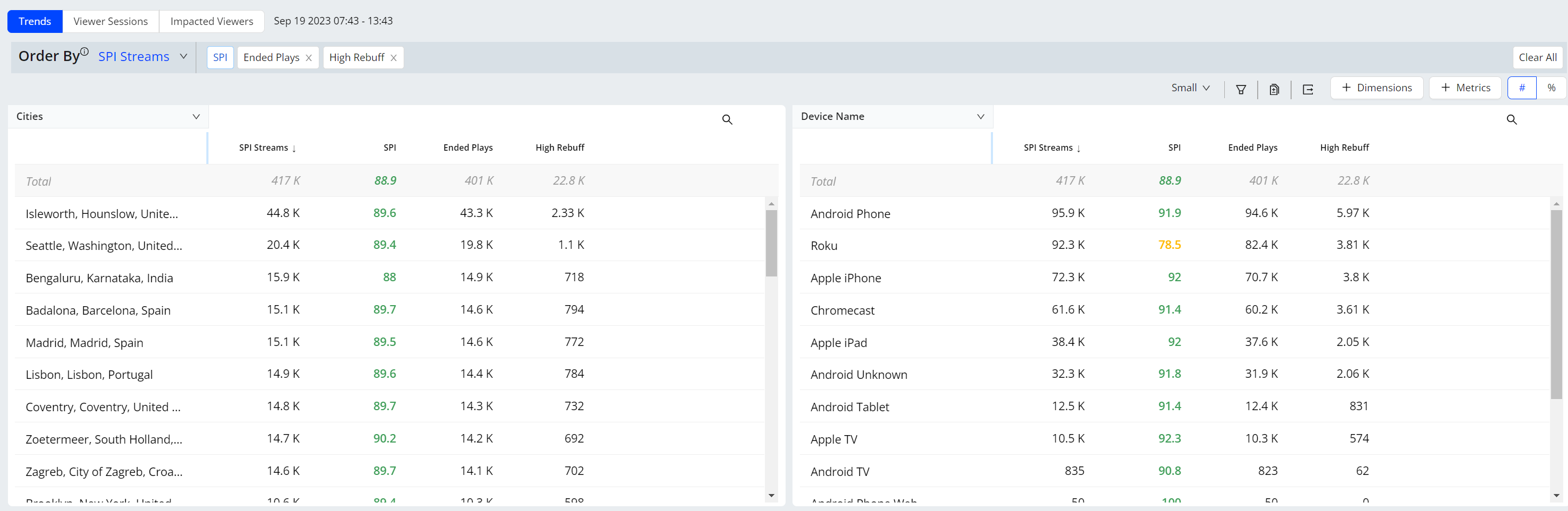1568x511 pixels.
Task: Open the Small size dropdown
Action: coord(1190,88)
